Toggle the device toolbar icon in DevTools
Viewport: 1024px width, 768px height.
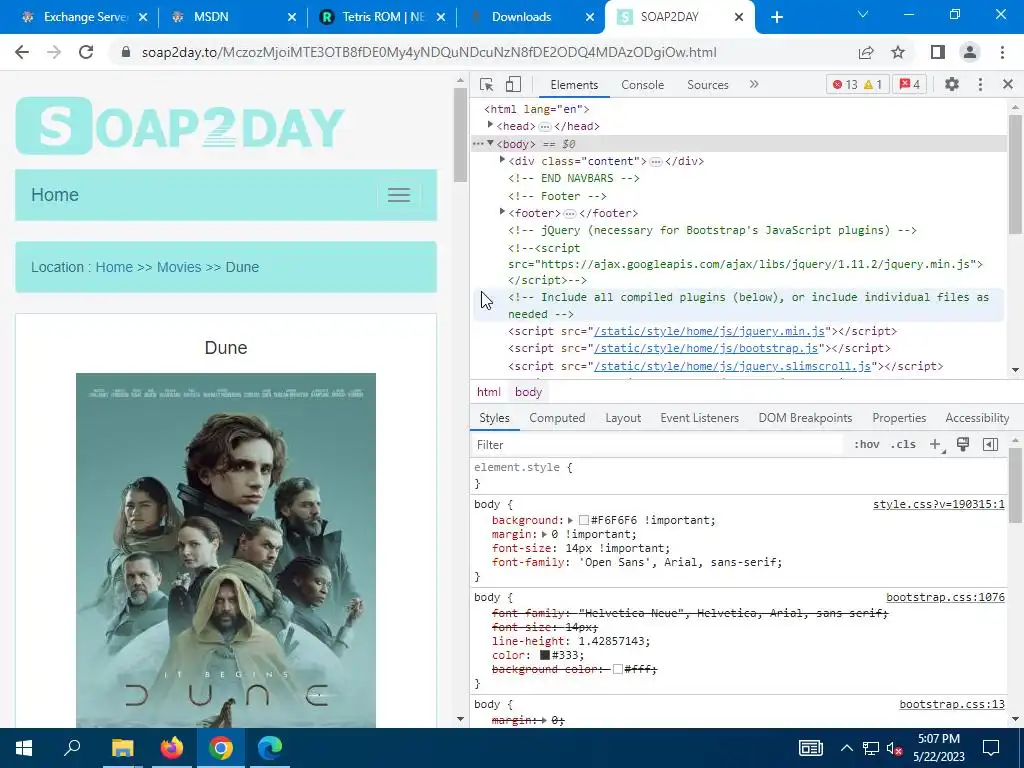(513, 84)
